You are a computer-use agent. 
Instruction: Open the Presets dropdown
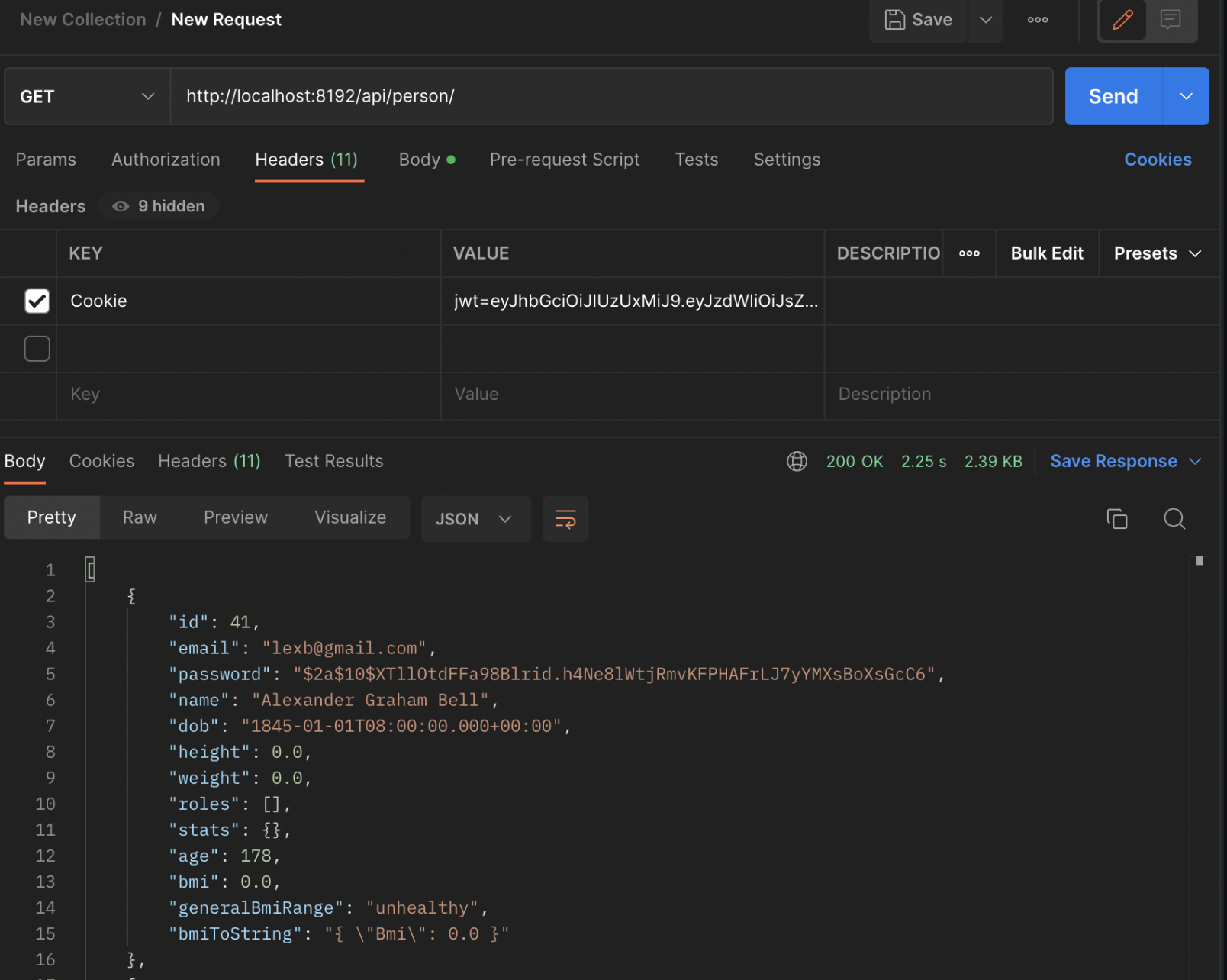click(x=1158, y=253)
